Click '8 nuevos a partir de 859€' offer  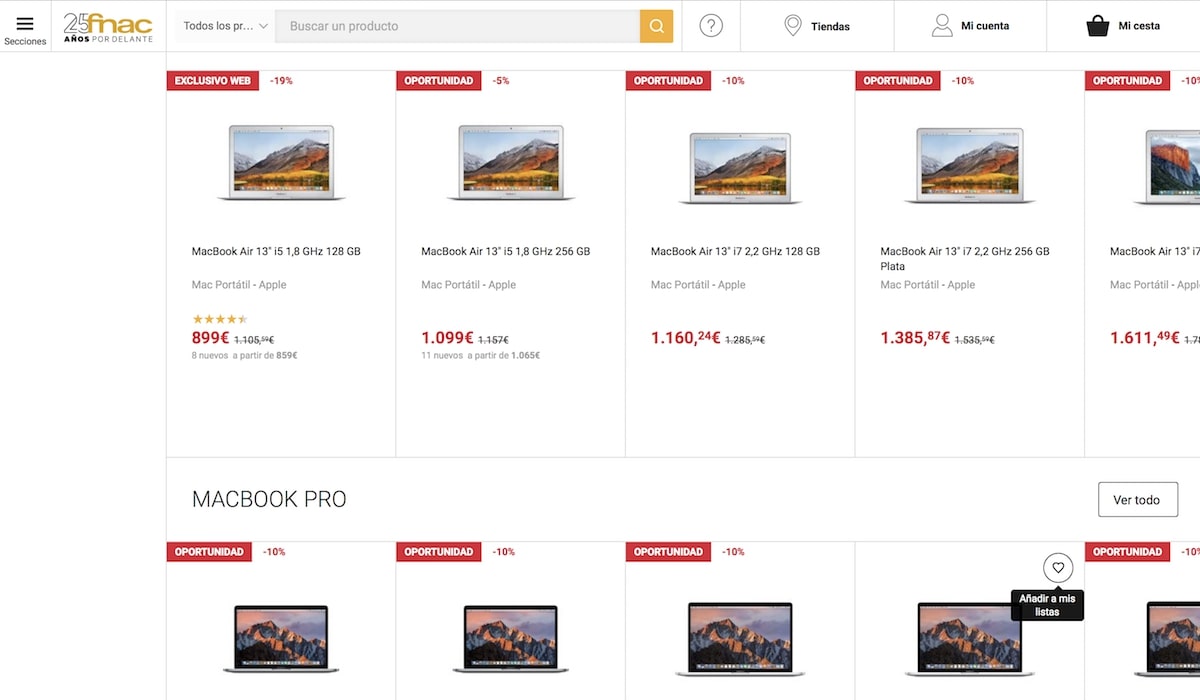point(245,355)
